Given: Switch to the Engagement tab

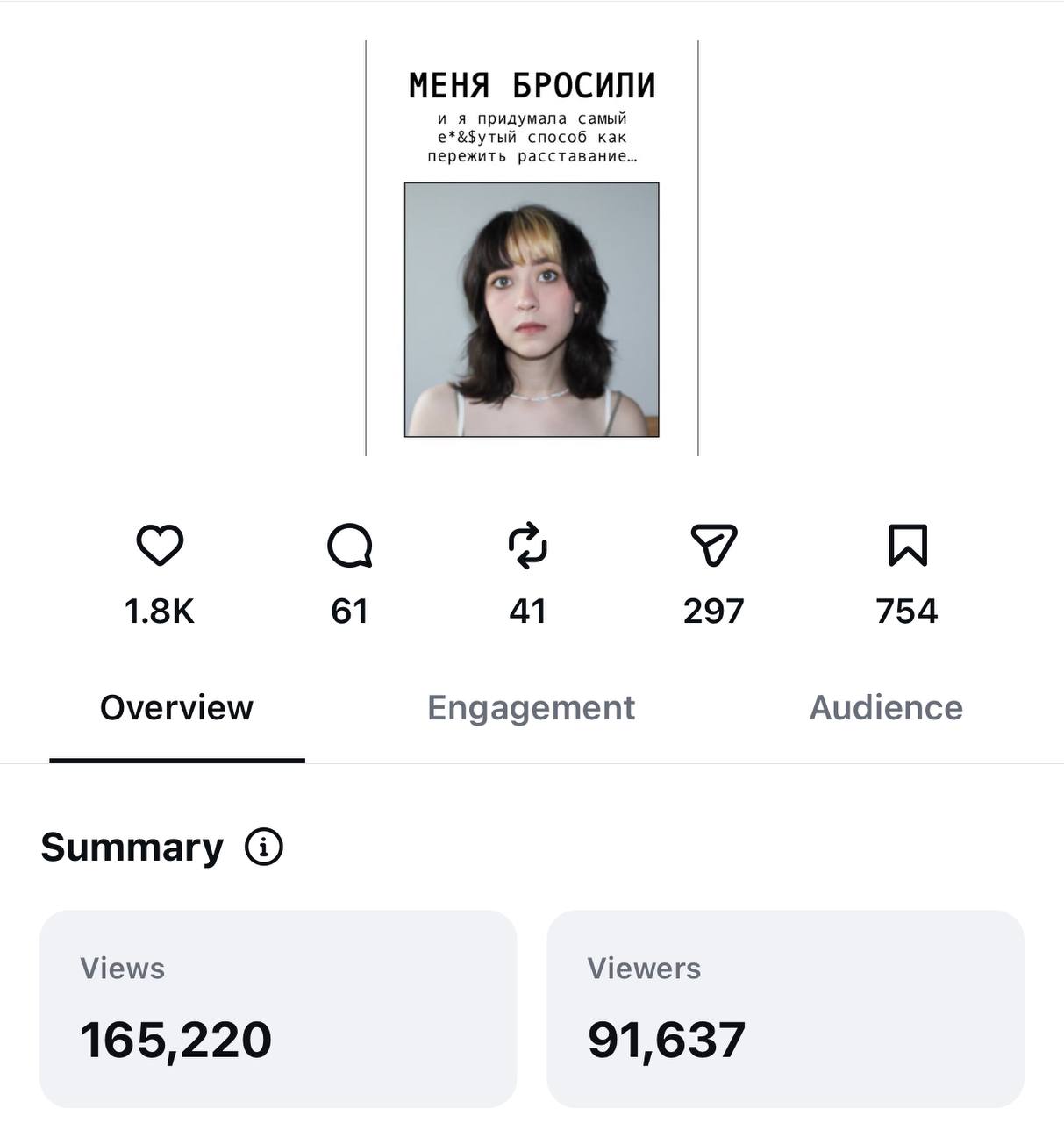Looking at the screenshot, I should coord(531,708).
